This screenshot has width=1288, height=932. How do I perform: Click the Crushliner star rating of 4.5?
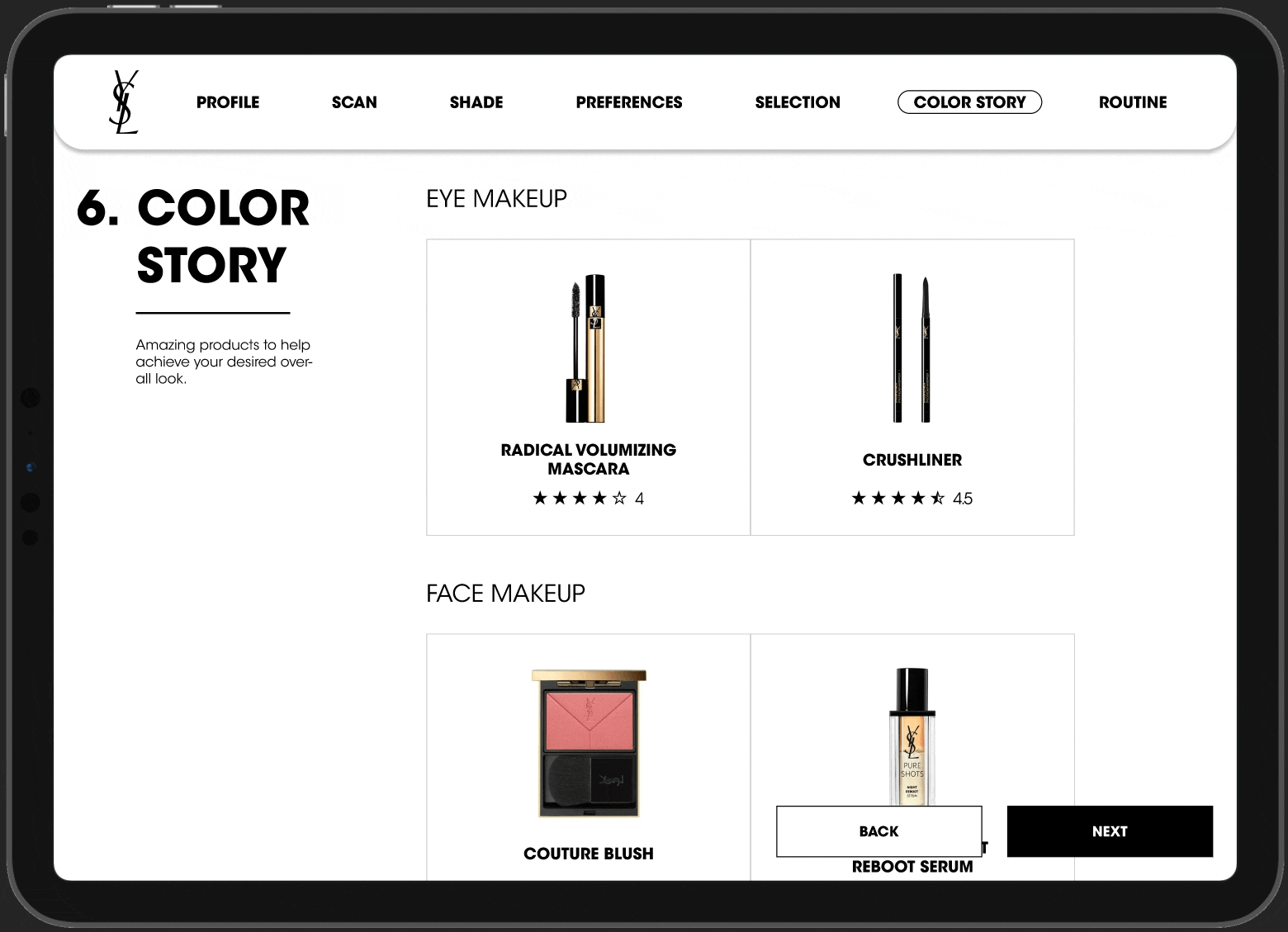pyautogui.click(x=912, y=498)
